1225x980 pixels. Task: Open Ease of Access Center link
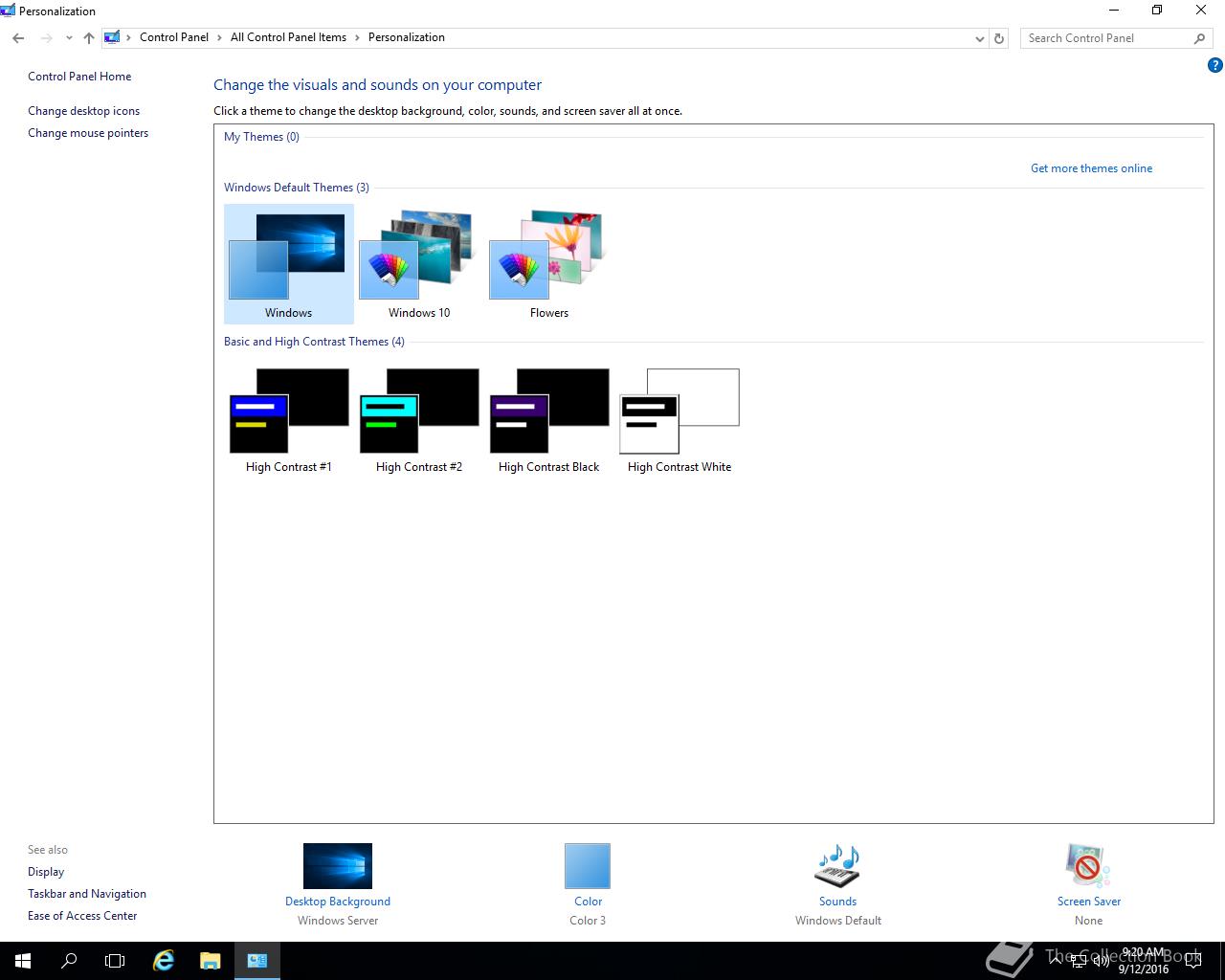[x=82, y=916]
